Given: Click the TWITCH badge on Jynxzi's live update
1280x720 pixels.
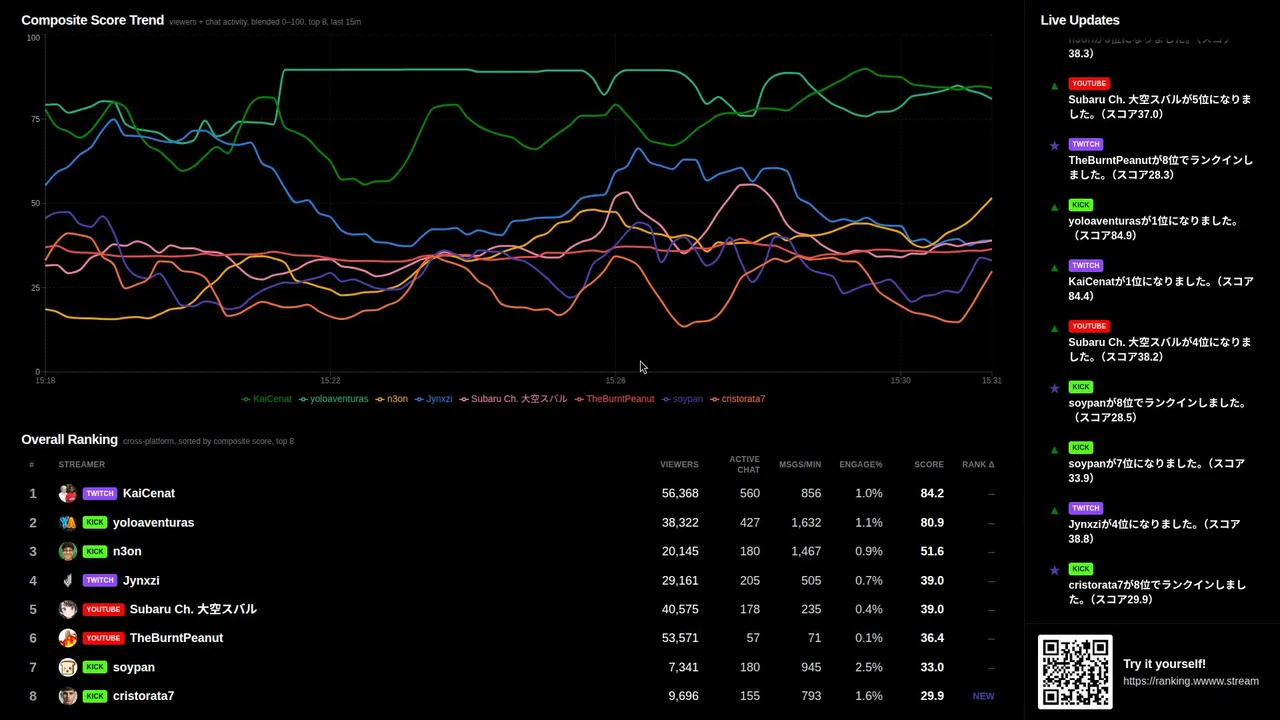Looking at the screenshot, I should tap(1086, 508).
